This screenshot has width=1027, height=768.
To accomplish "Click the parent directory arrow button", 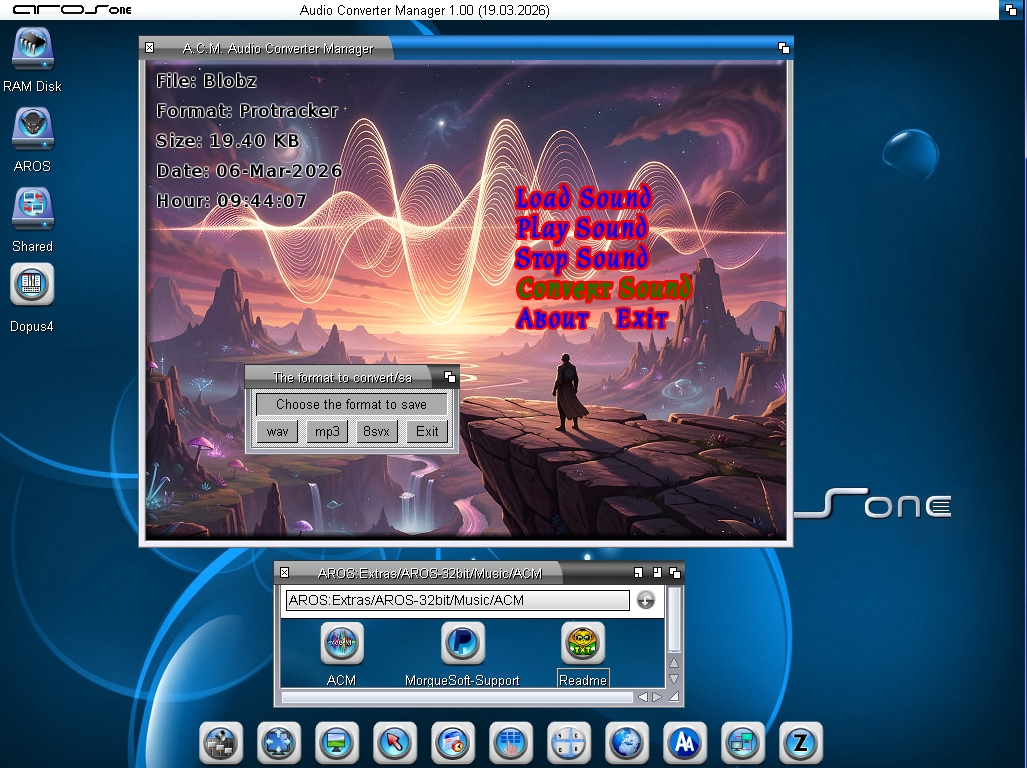I will (x=645, y=600).
